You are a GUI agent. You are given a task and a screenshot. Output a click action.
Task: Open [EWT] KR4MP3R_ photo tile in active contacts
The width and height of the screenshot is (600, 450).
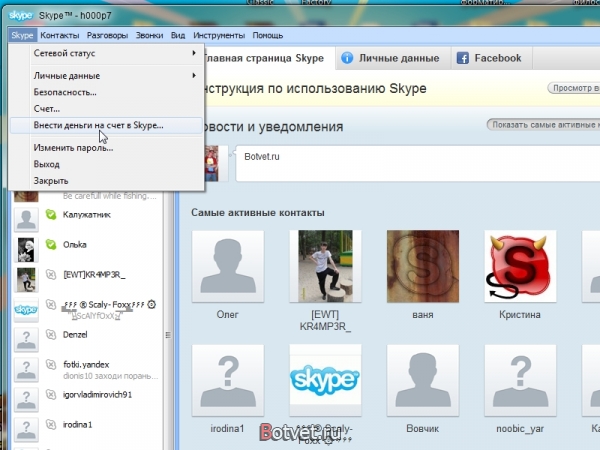(325, 266)
